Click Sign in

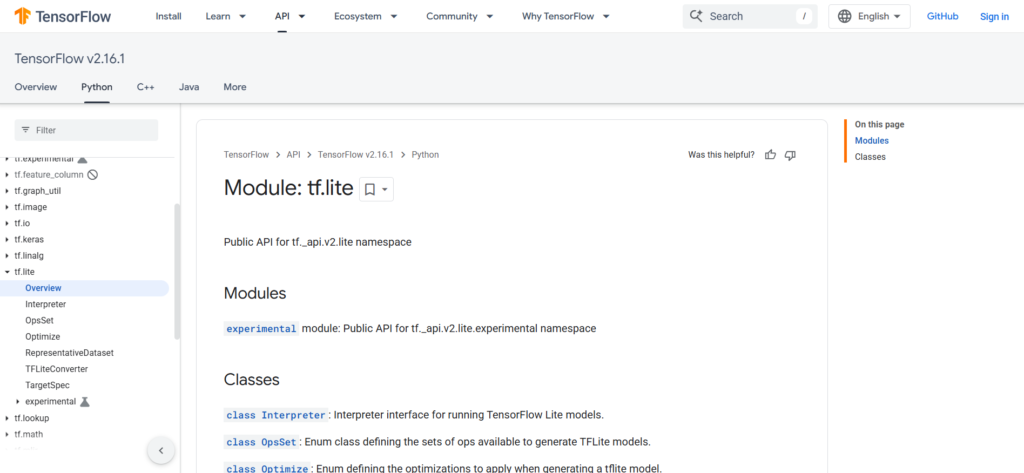tap(995, 16)
